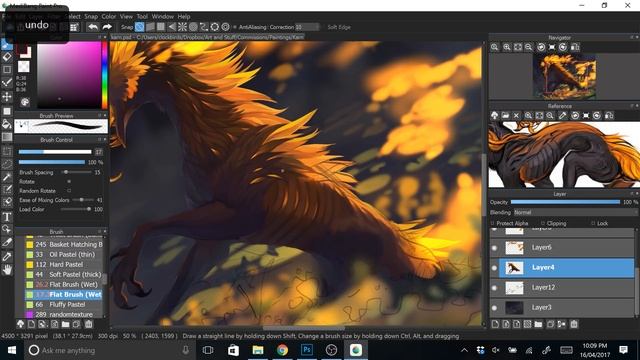Select the Text tool

(7, 216)
